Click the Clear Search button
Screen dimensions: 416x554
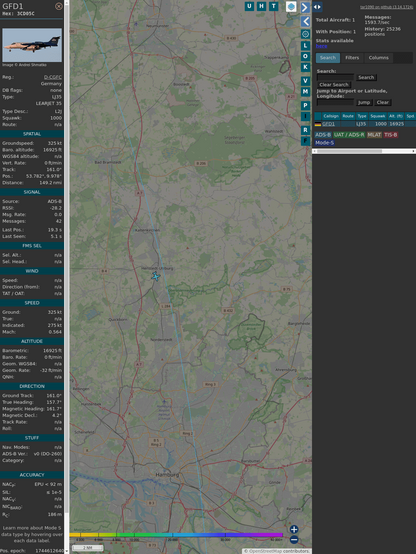(334, 84)
